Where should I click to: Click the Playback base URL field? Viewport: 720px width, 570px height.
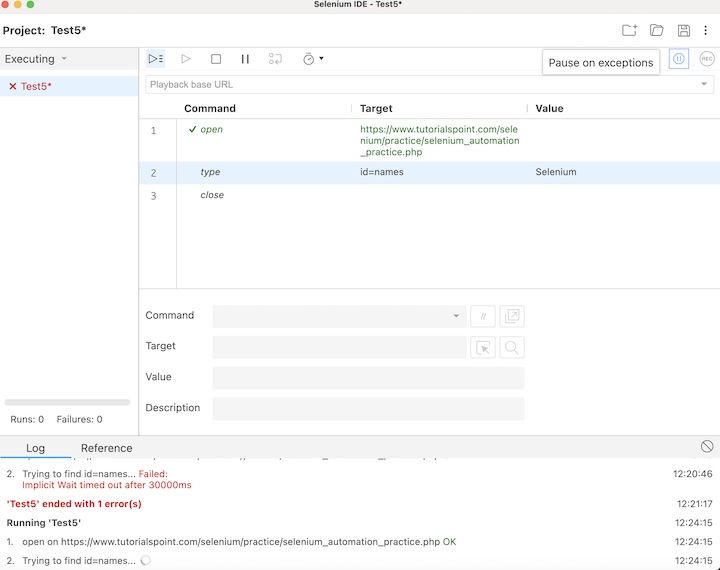(x=420, y=85)
